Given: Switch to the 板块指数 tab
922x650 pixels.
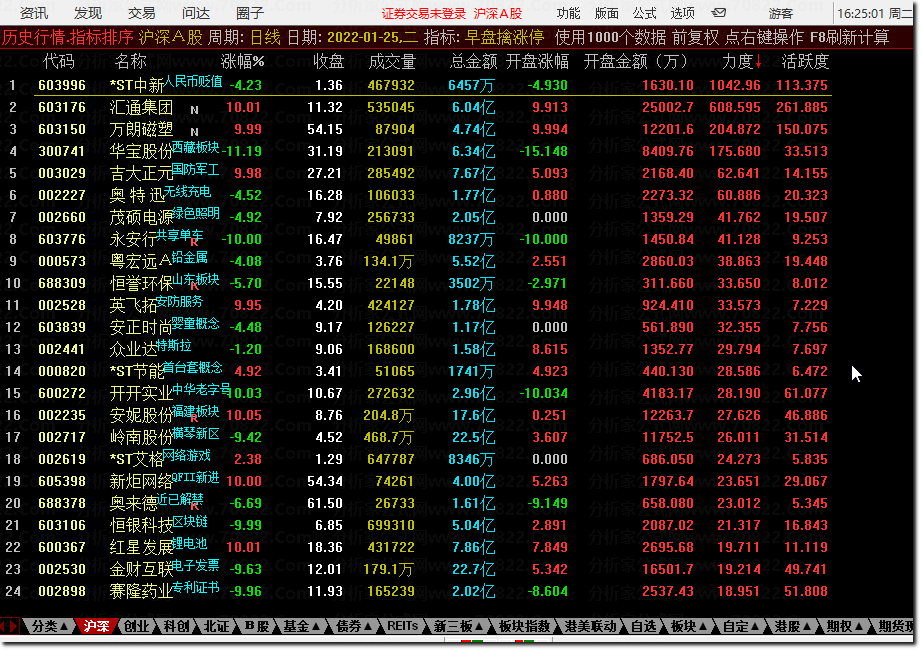Looking at the screenshot, I should click(525, 626).
